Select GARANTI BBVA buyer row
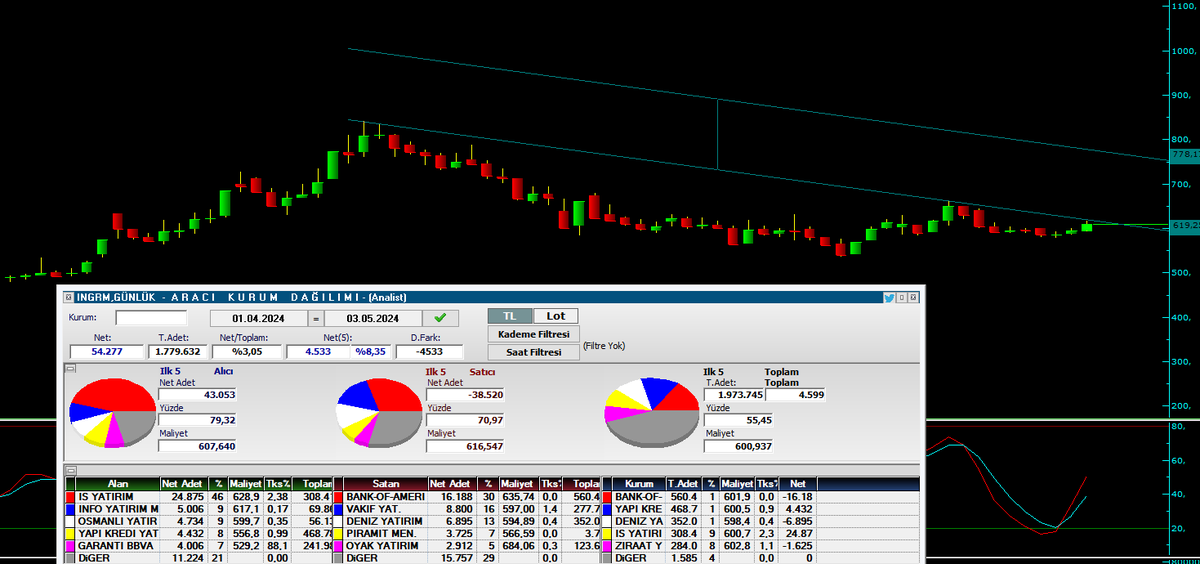The width and height of the screenshot is (1200, 564). pos(118,546)
